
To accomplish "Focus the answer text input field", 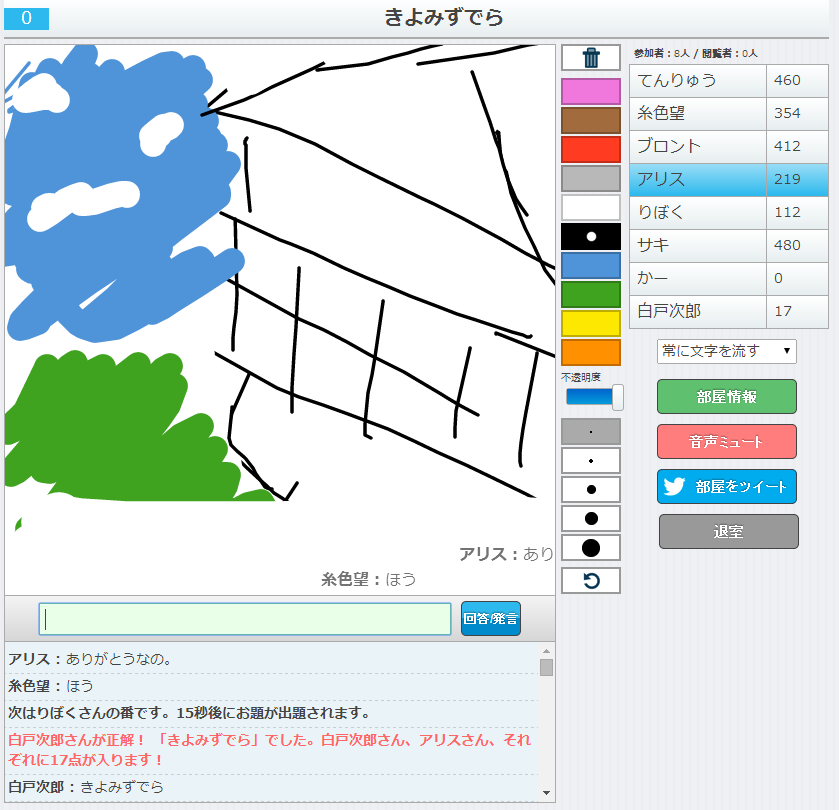I will (245, 619).
